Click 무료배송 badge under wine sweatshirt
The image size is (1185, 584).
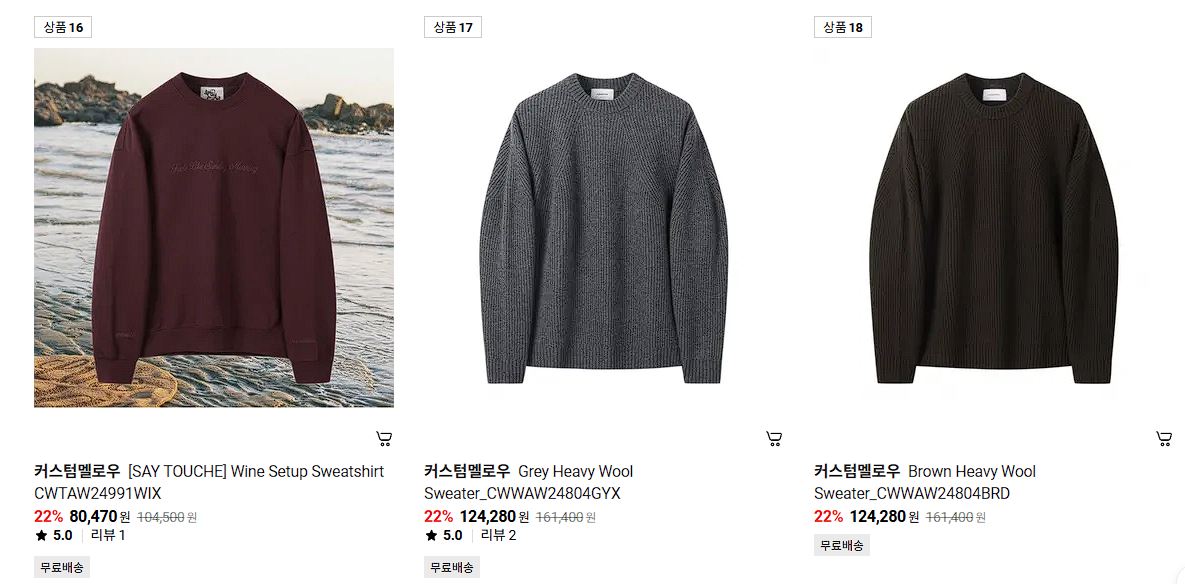62,567
